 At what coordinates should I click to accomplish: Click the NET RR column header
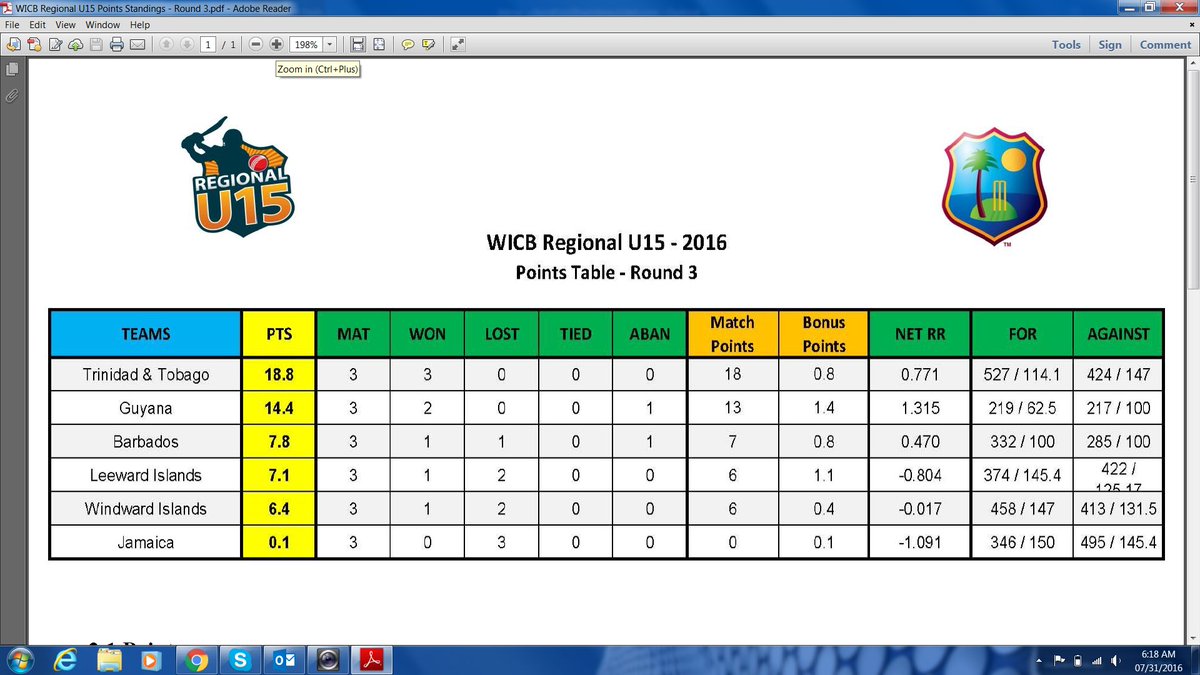pos(919,334)
